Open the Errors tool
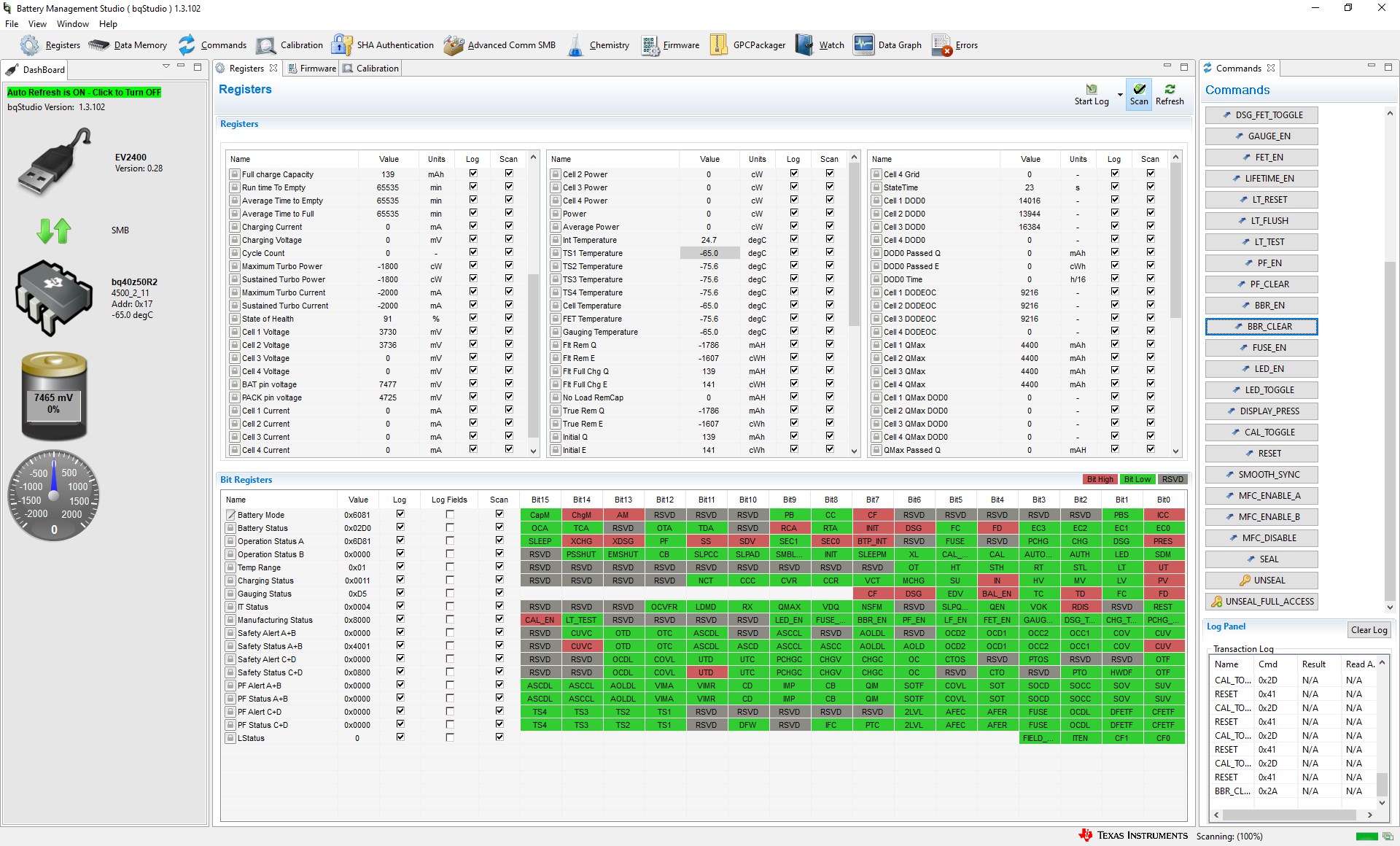This screenshot has height=846, width=1400. coord(955,45)
